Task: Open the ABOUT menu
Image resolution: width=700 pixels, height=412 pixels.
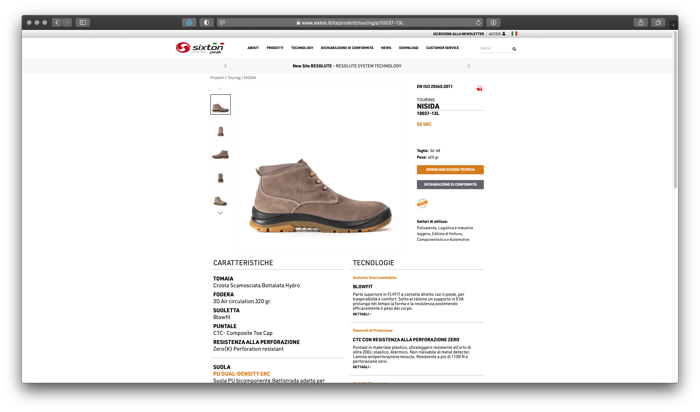Action: click(253, 48)
